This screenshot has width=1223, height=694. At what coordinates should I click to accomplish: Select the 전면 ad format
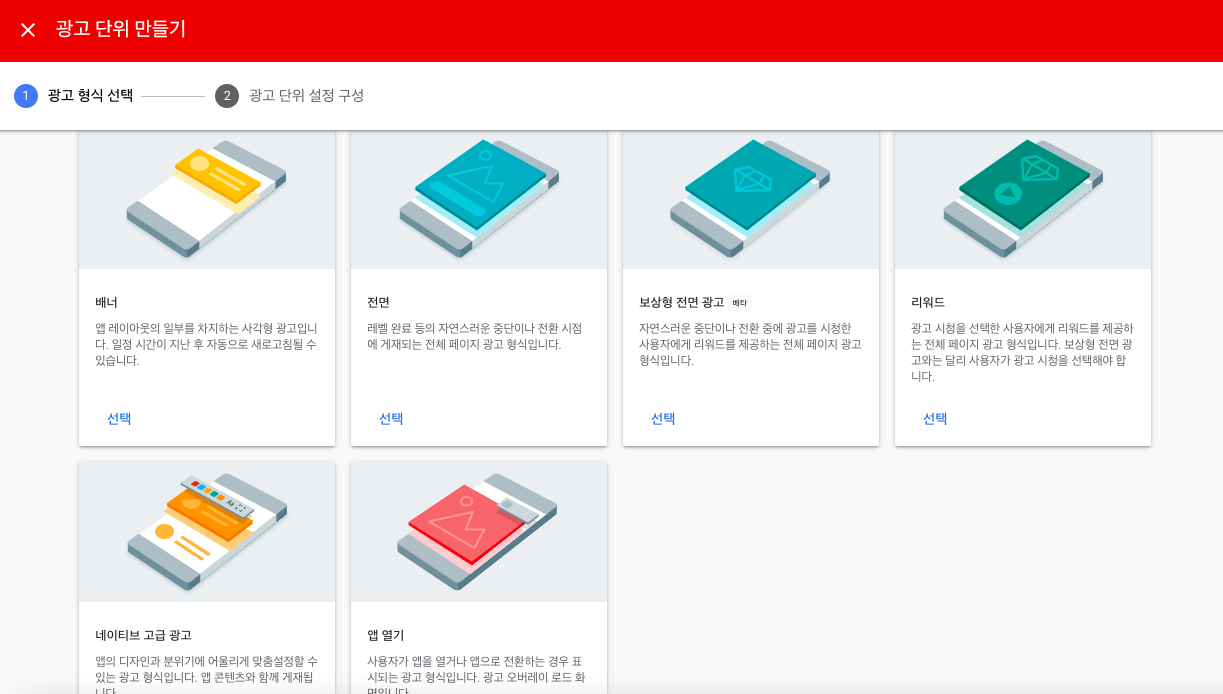click(391, 419)
